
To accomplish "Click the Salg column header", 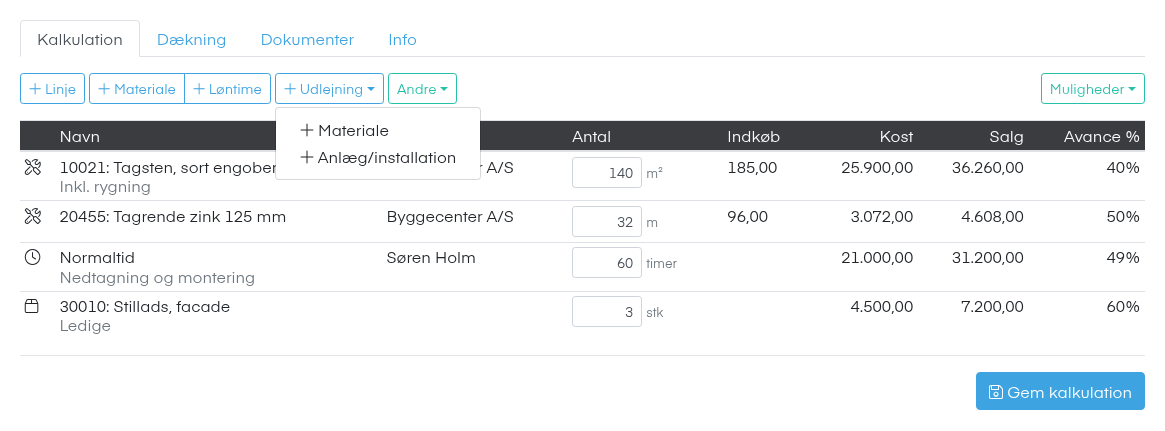I will click(x=1006, y=137).
